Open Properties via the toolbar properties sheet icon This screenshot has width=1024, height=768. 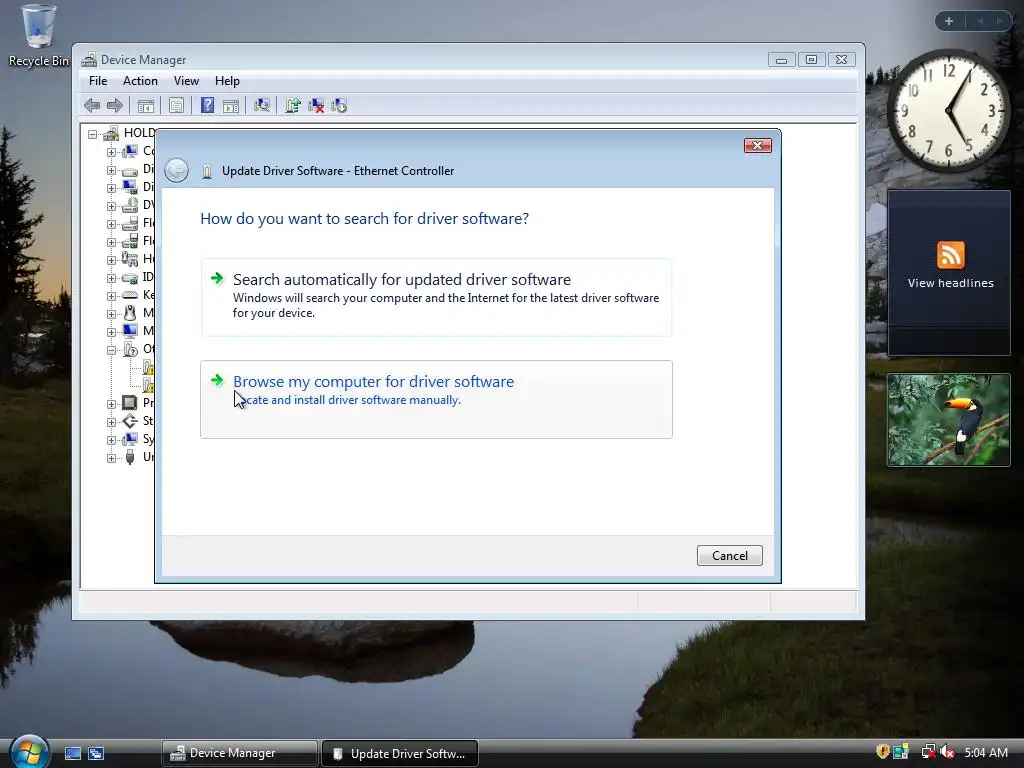(x=176, y=105)
